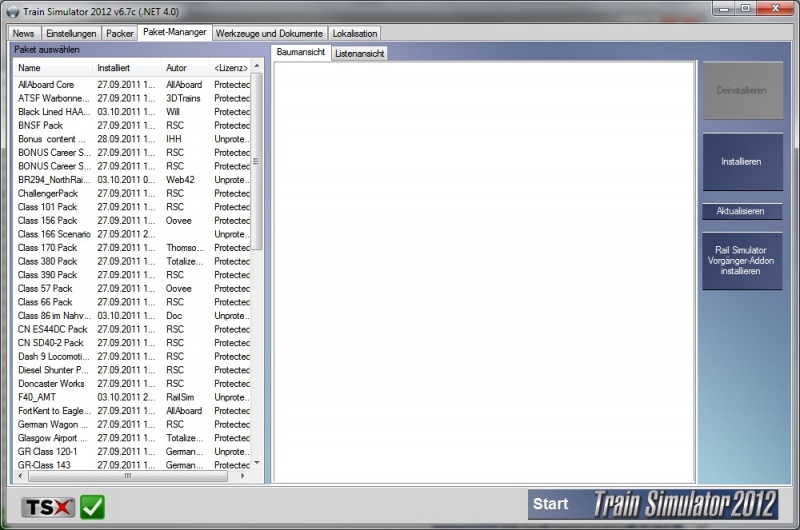
Task: Select the Class 86 im Nahv... row
Action: (133, 316)
